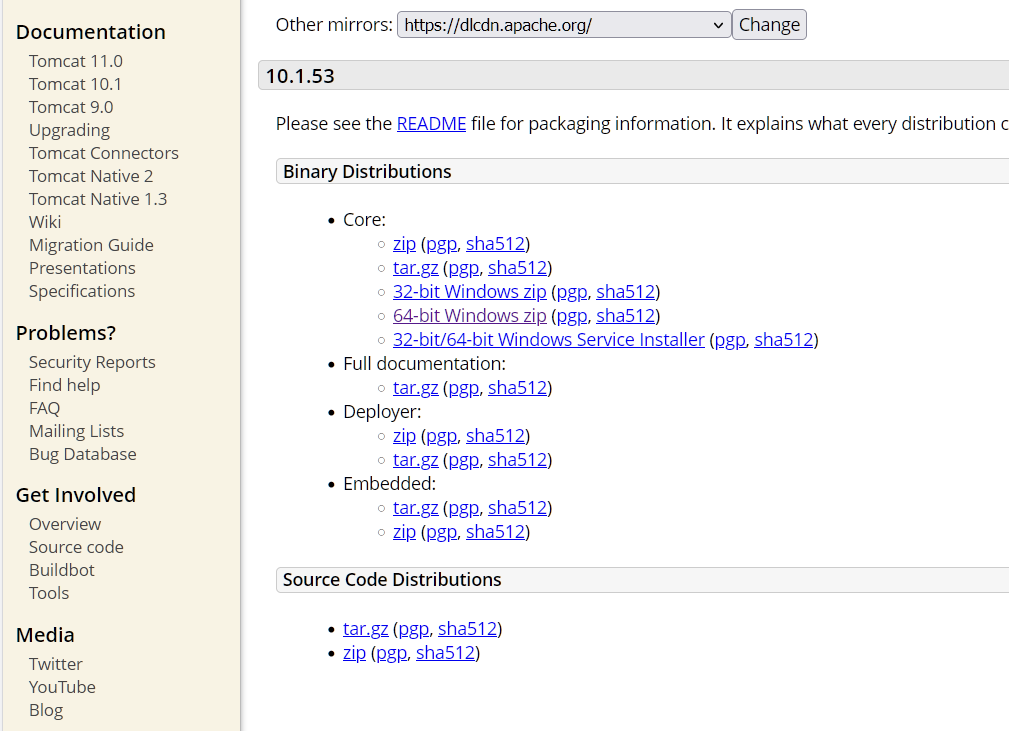Open pgp for 32-bit Windows zip

tap(572, 291)
